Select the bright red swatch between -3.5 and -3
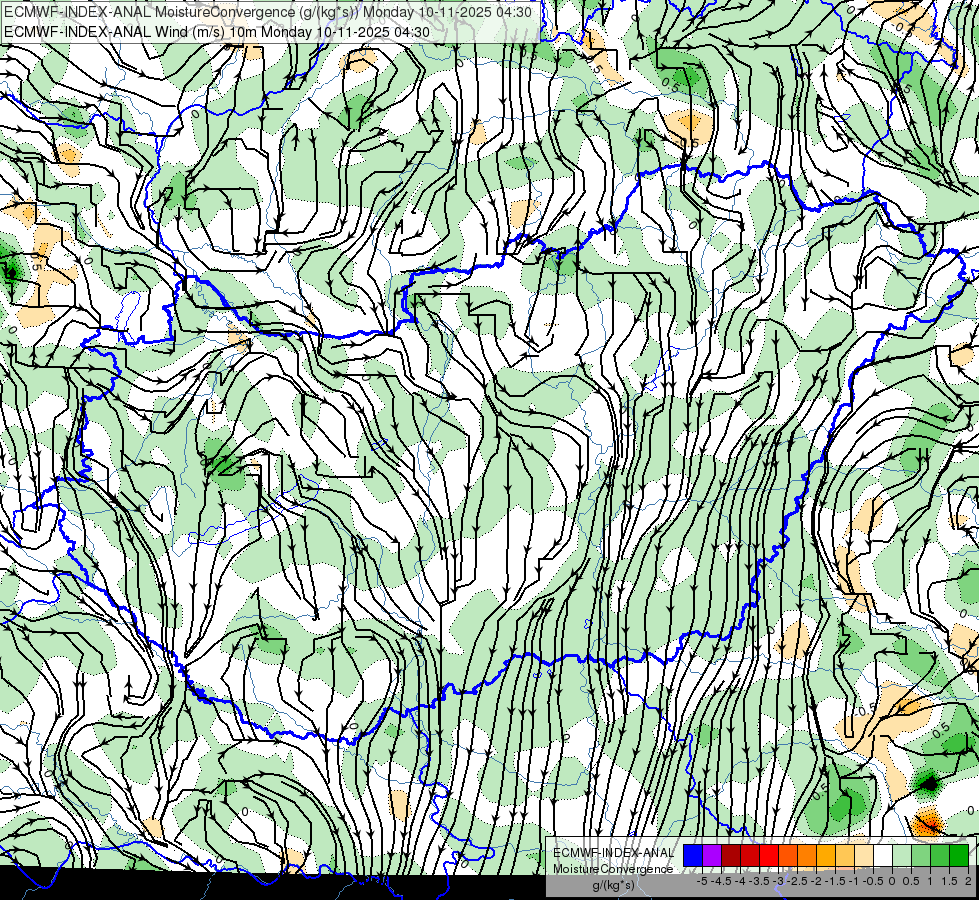Screen dimensions: 979x900 769,855
